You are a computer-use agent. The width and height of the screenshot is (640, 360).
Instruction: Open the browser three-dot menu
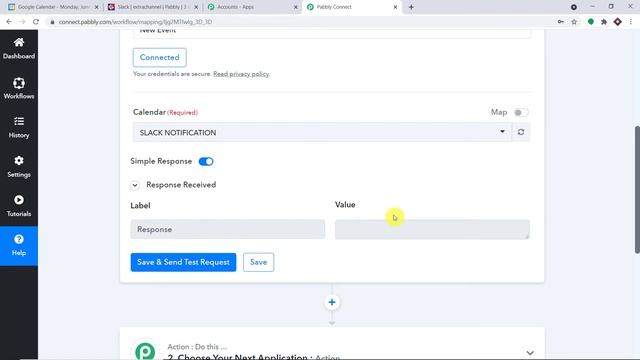pyautogui.click(x=631, y=22)
